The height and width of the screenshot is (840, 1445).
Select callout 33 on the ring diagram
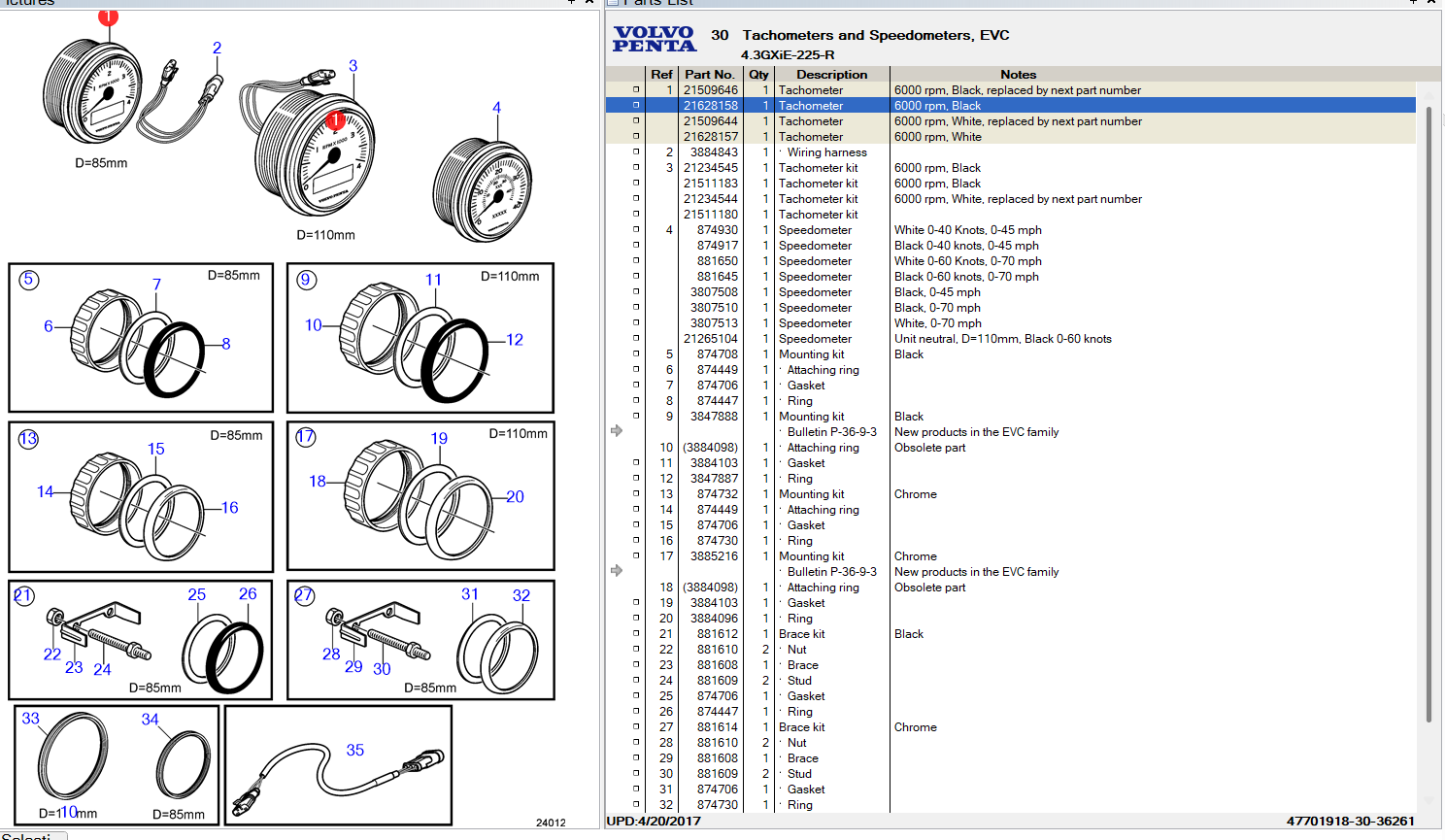coord(31,719)
